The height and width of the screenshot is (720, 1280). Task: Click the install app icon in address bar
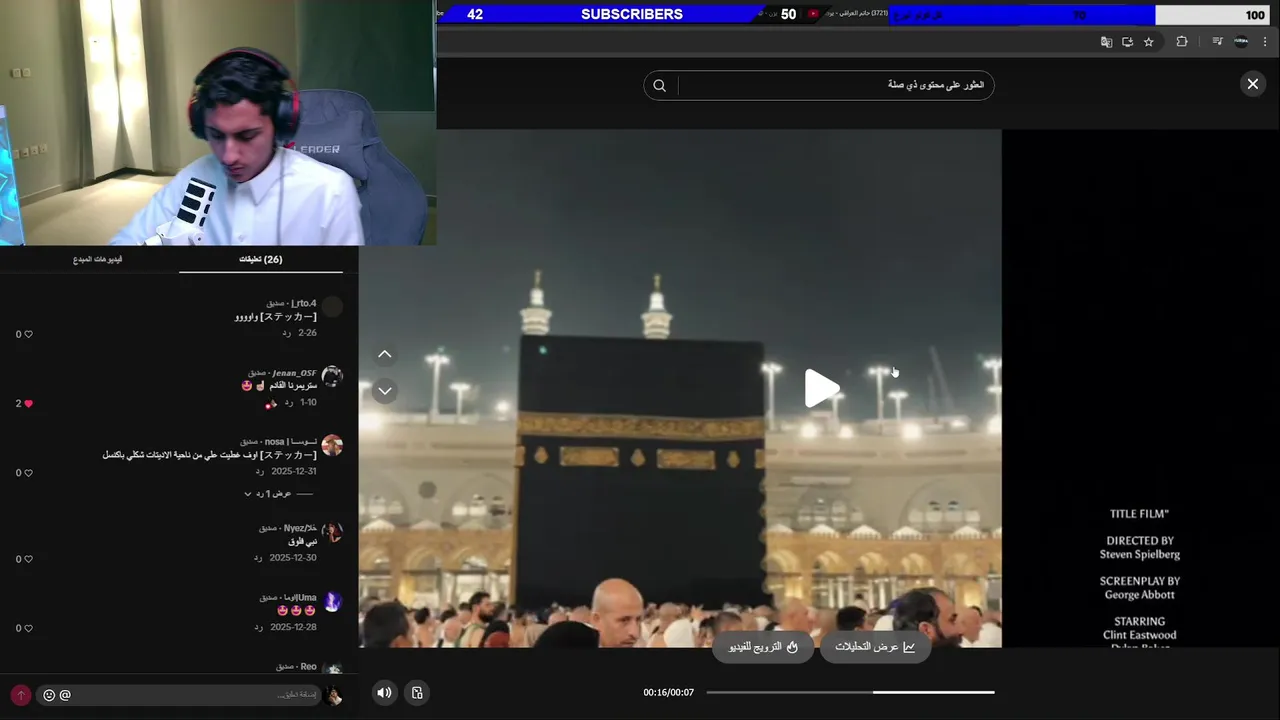(1127, 42)
